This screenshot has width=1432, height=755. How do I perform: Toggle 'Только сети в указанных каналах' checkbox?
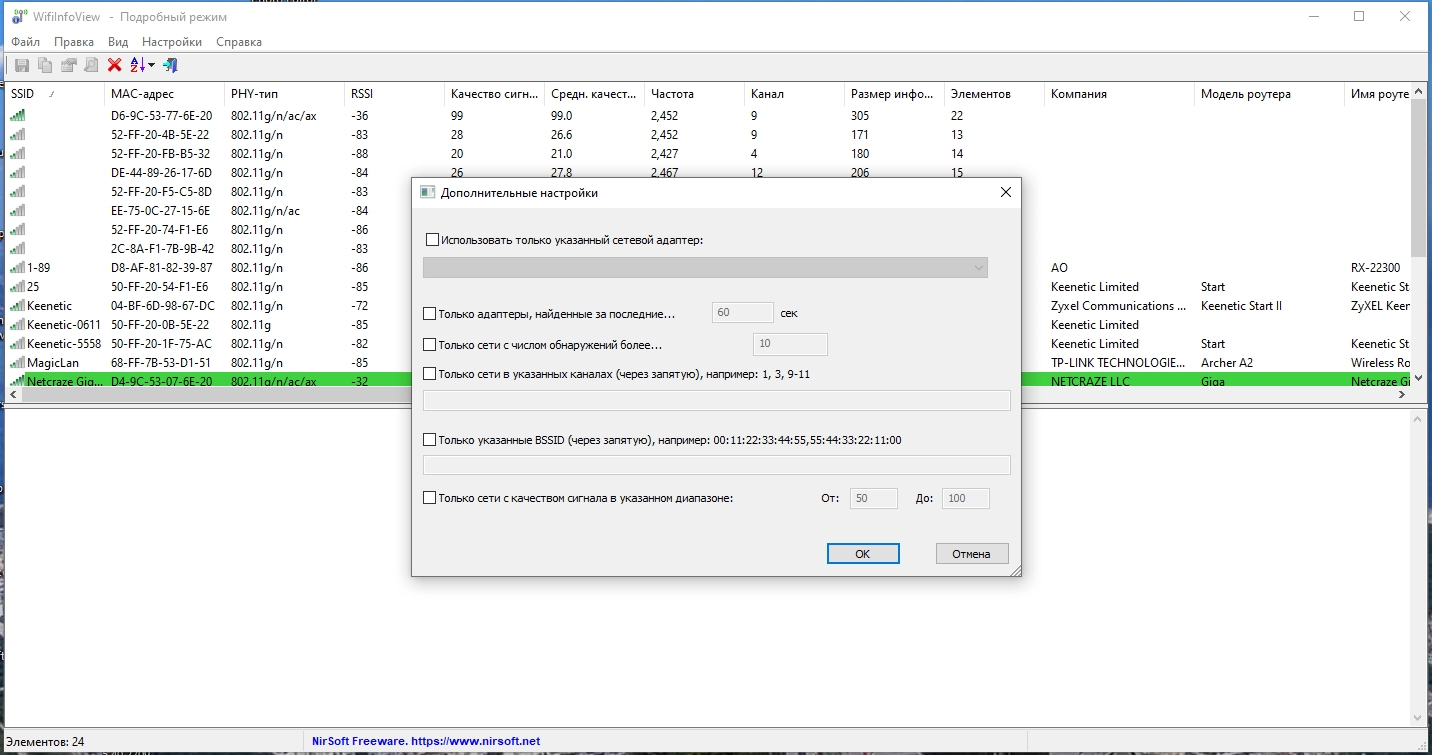pyautogui.click(x=430, y=374)
